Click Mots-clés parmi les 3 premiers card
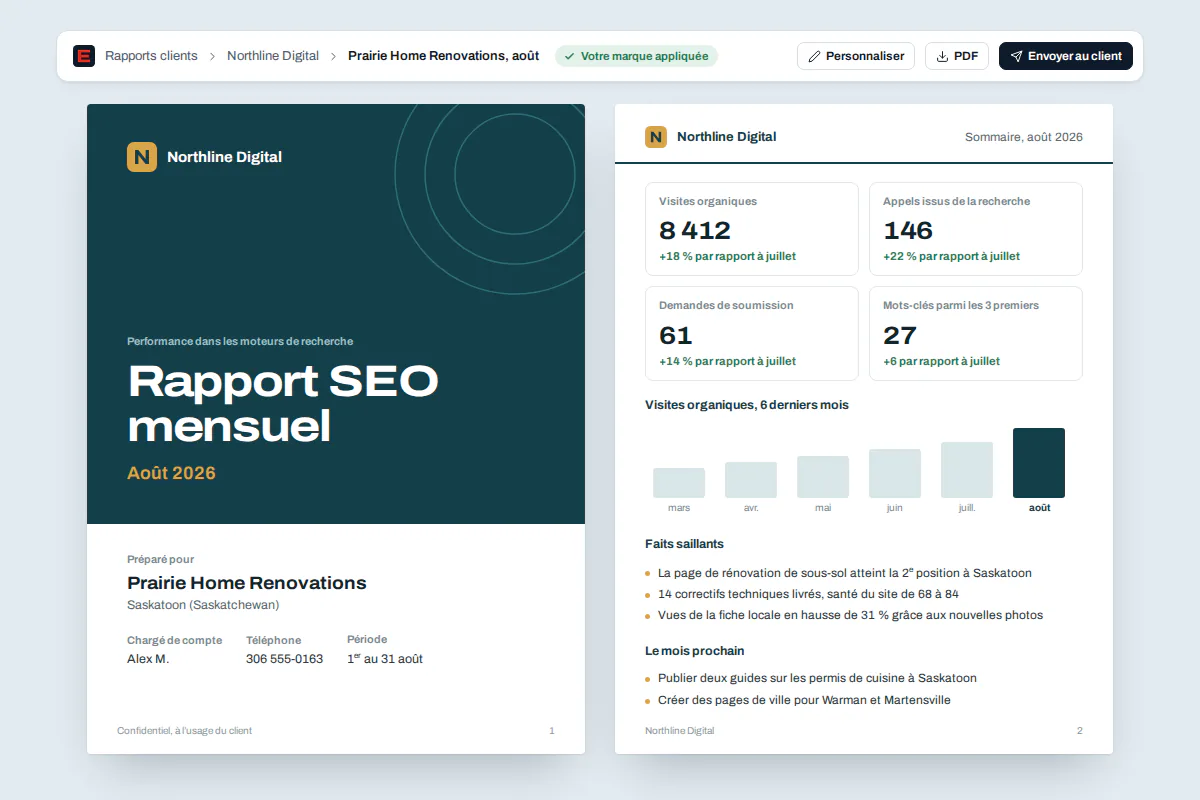The height and width of the screenshot is (800, 1200). click(x=976, y=334)
